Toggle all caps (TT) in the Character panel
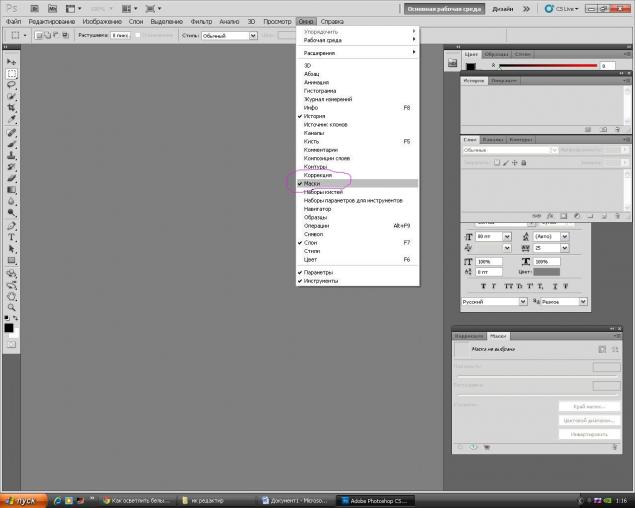Viewport: 635px width, 508px height. [x=508, y=286]
